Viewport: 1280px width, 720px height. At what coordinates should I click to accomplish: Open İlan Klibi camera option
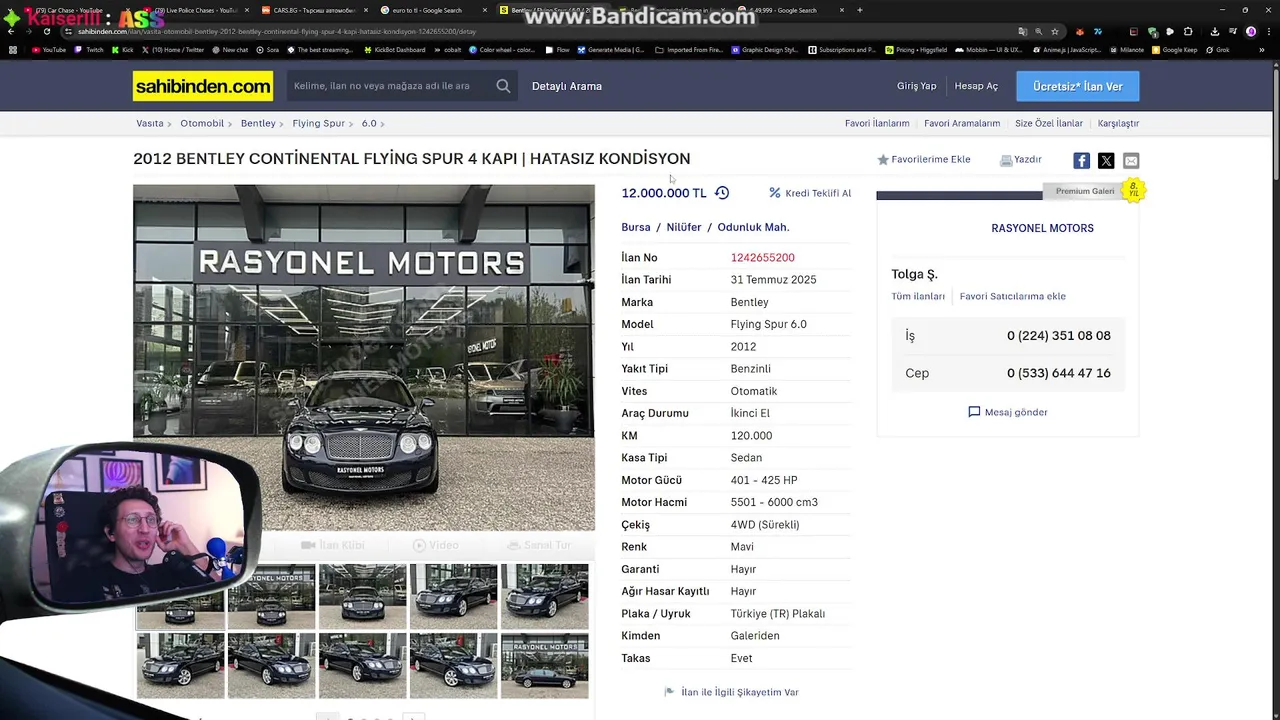(x=333, y=545)
